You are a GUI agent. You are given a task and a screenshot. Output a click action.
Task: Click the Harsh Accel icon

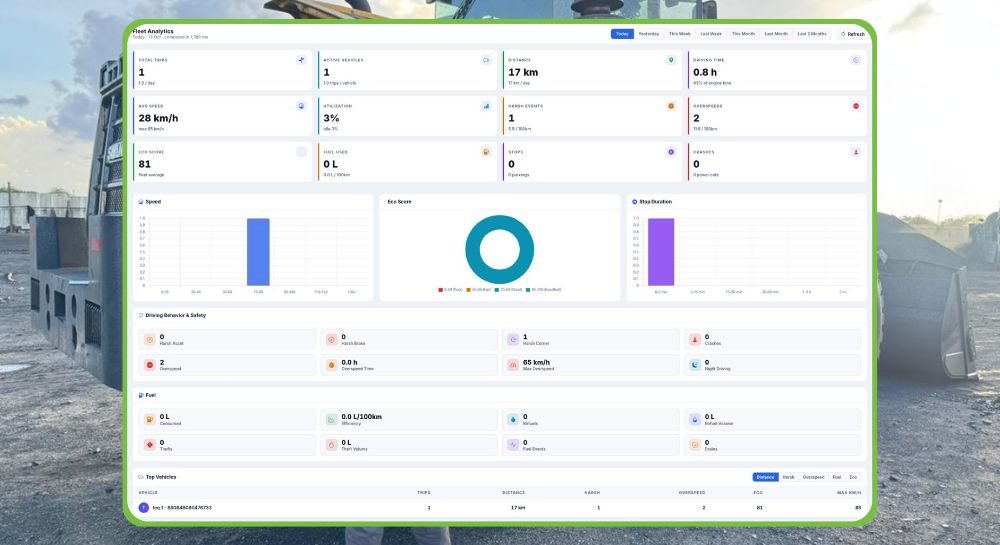pos(150,340)
